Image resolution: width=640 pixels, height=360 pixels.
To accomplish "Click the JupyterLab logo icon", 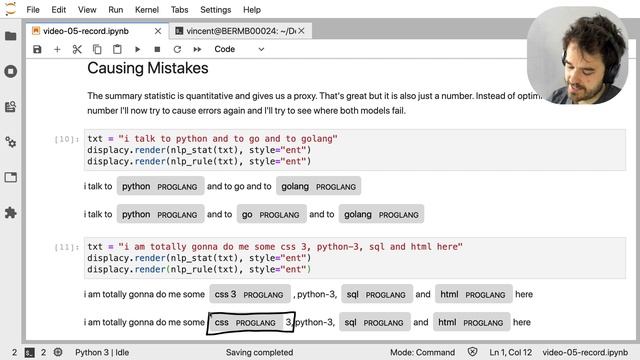I will pyautogui.click(x=10, y=8).
